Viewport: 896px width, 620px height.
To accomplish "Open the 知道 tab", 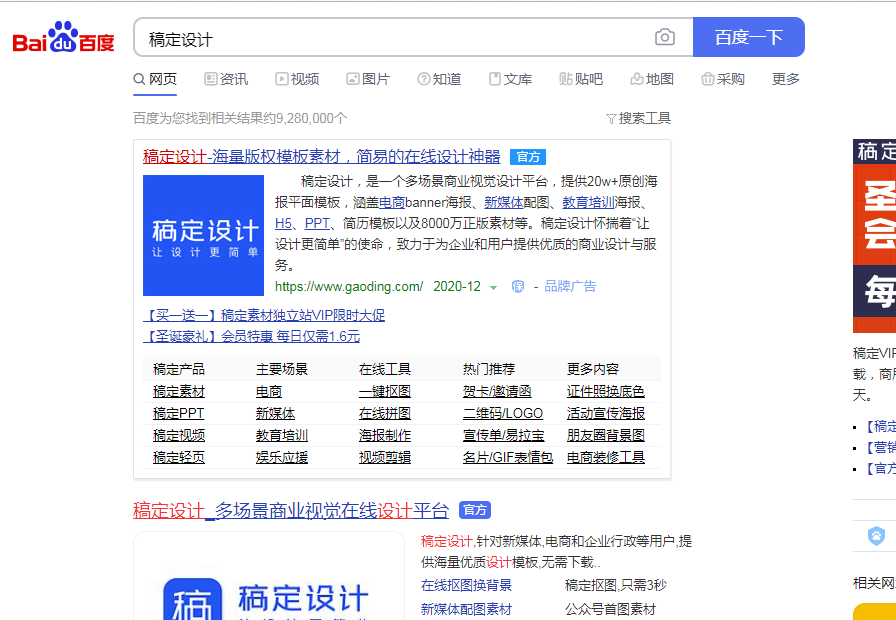I will (x=439, y=79).
